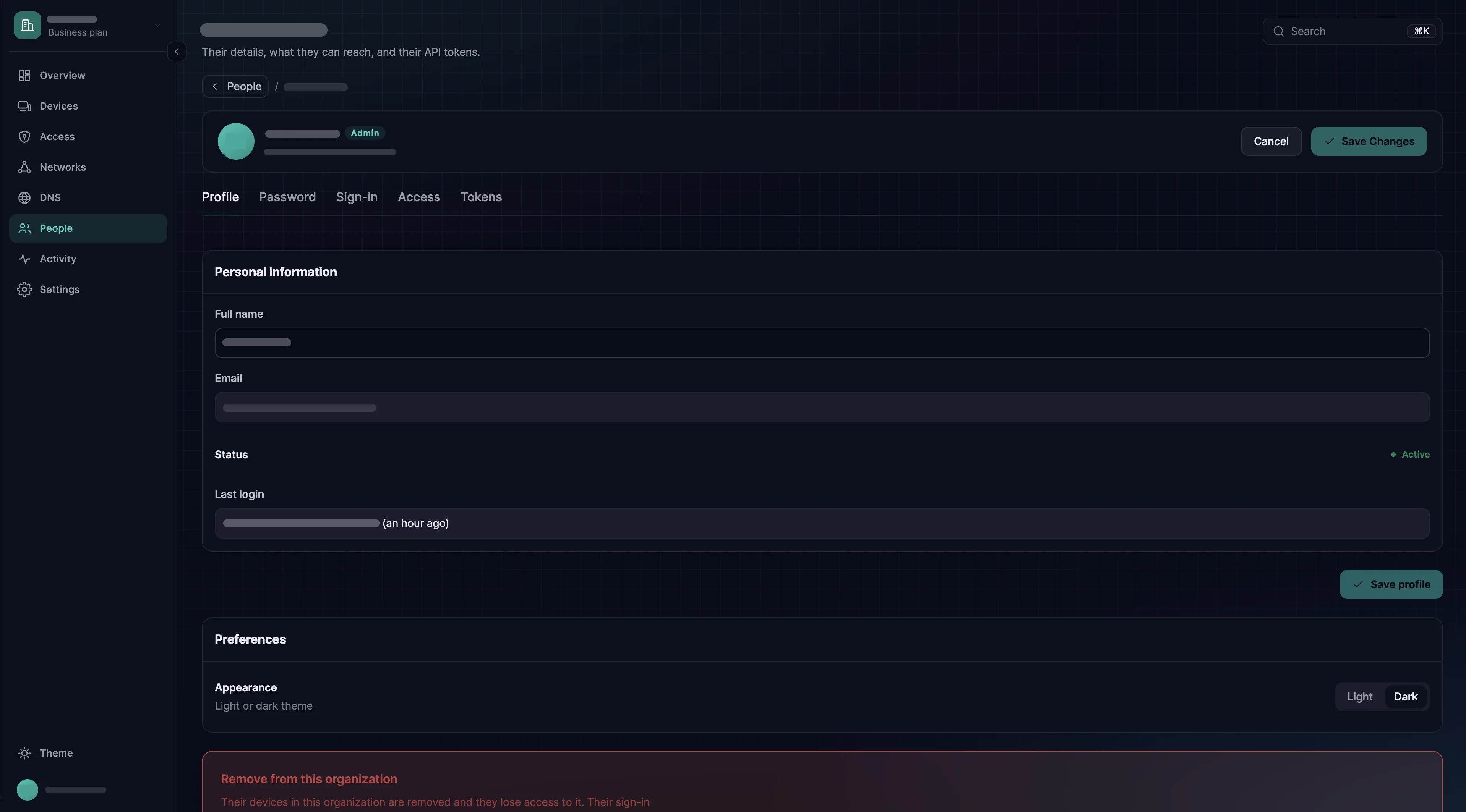1466x812 pixels.
Task: Click the organization building logo
Action: pyautogui.click(x=27, y=25)
